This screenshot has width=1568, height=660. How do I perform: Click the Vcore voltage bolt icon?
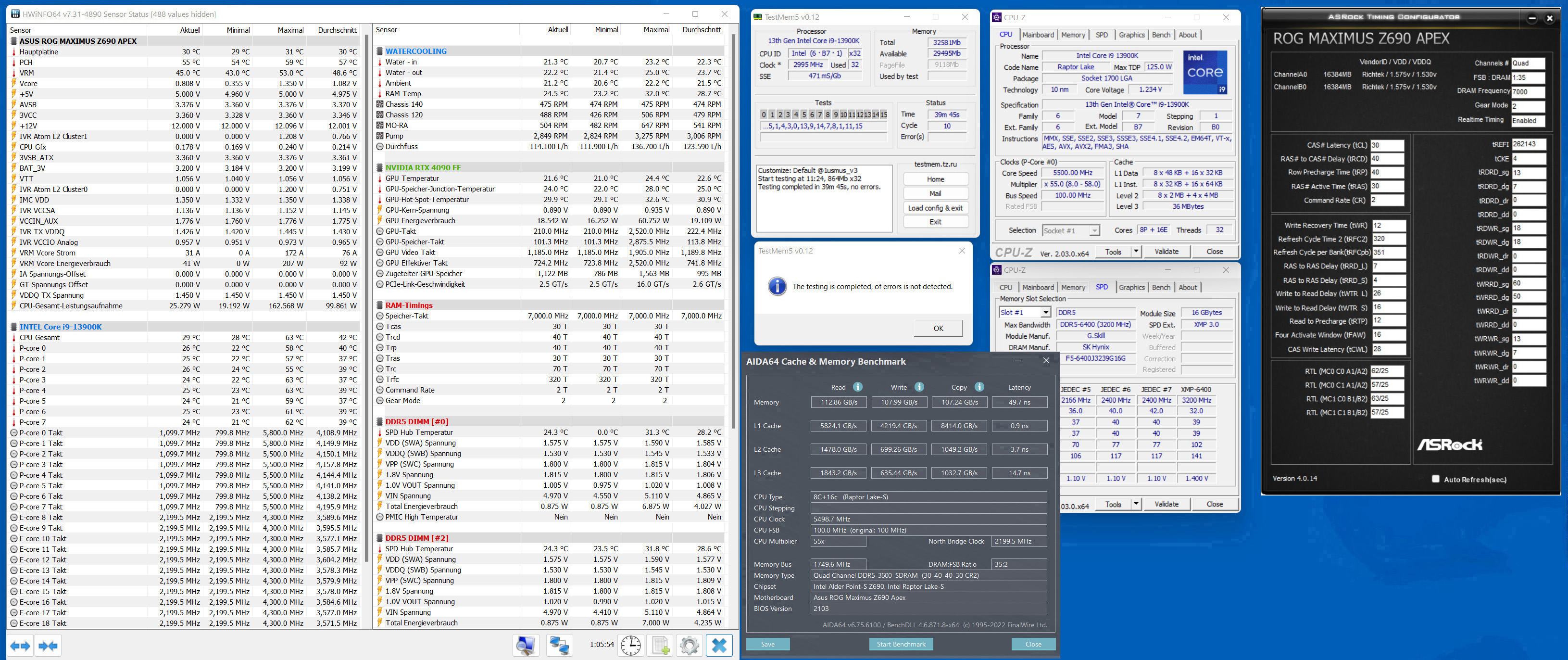[x=14, y=83]
